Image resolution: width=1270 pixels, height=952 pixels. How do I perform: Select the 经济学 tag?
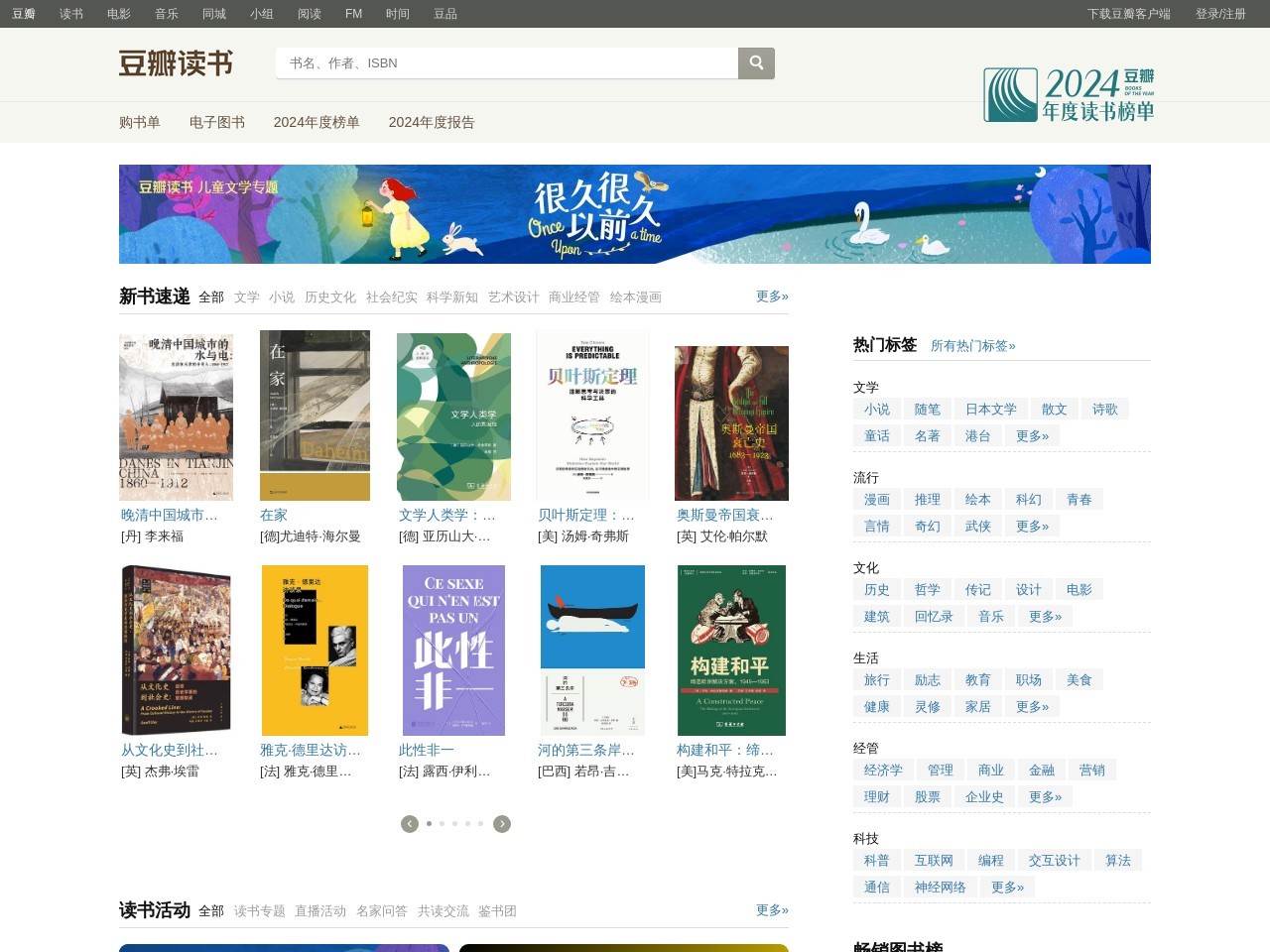coord(883,770)
